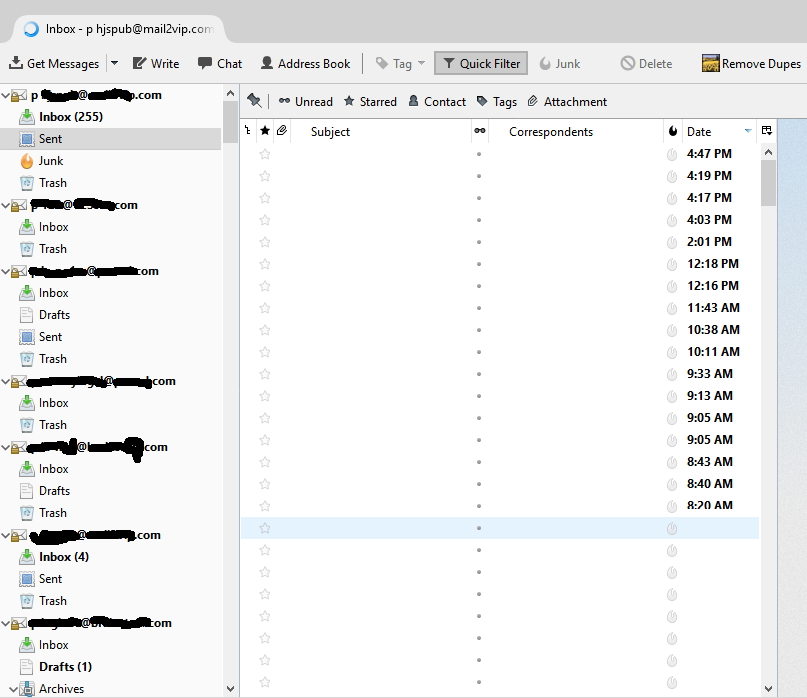Open the Get Messages dropdown arrow
This screenshot has width=807, height=698.
(x=114, y=63)
